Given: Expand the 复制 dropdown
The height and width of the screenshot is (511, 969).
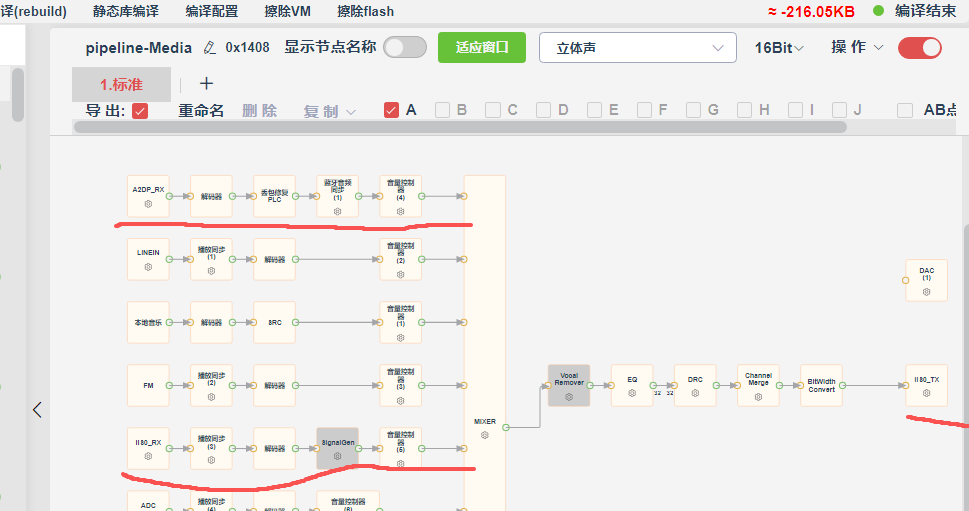Looking at the screenshot, I should [x=329, y=111].
